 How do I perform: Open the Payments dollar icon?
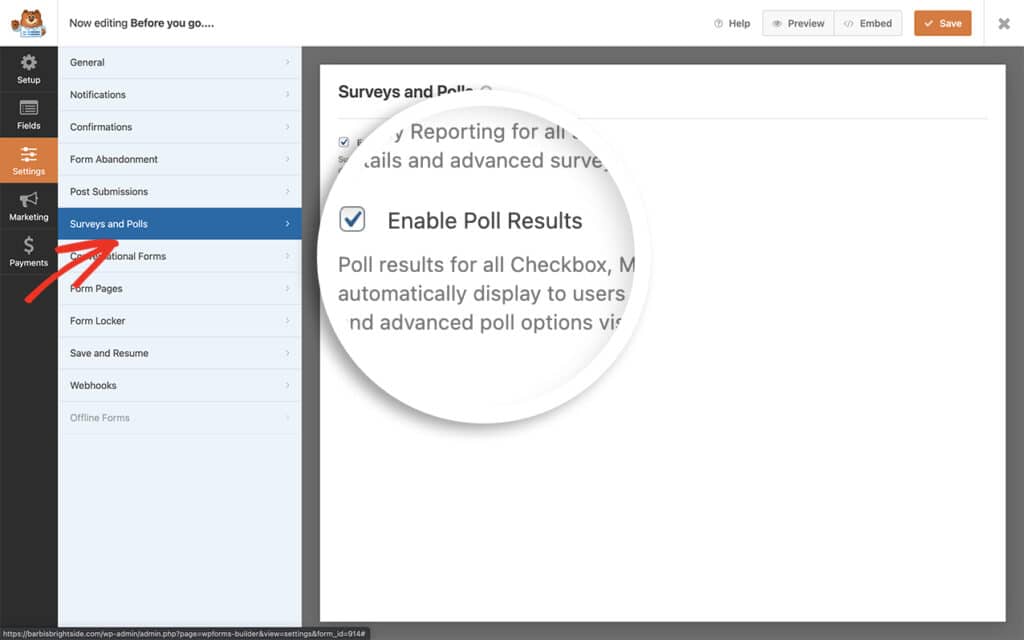(x=29, y=251)
